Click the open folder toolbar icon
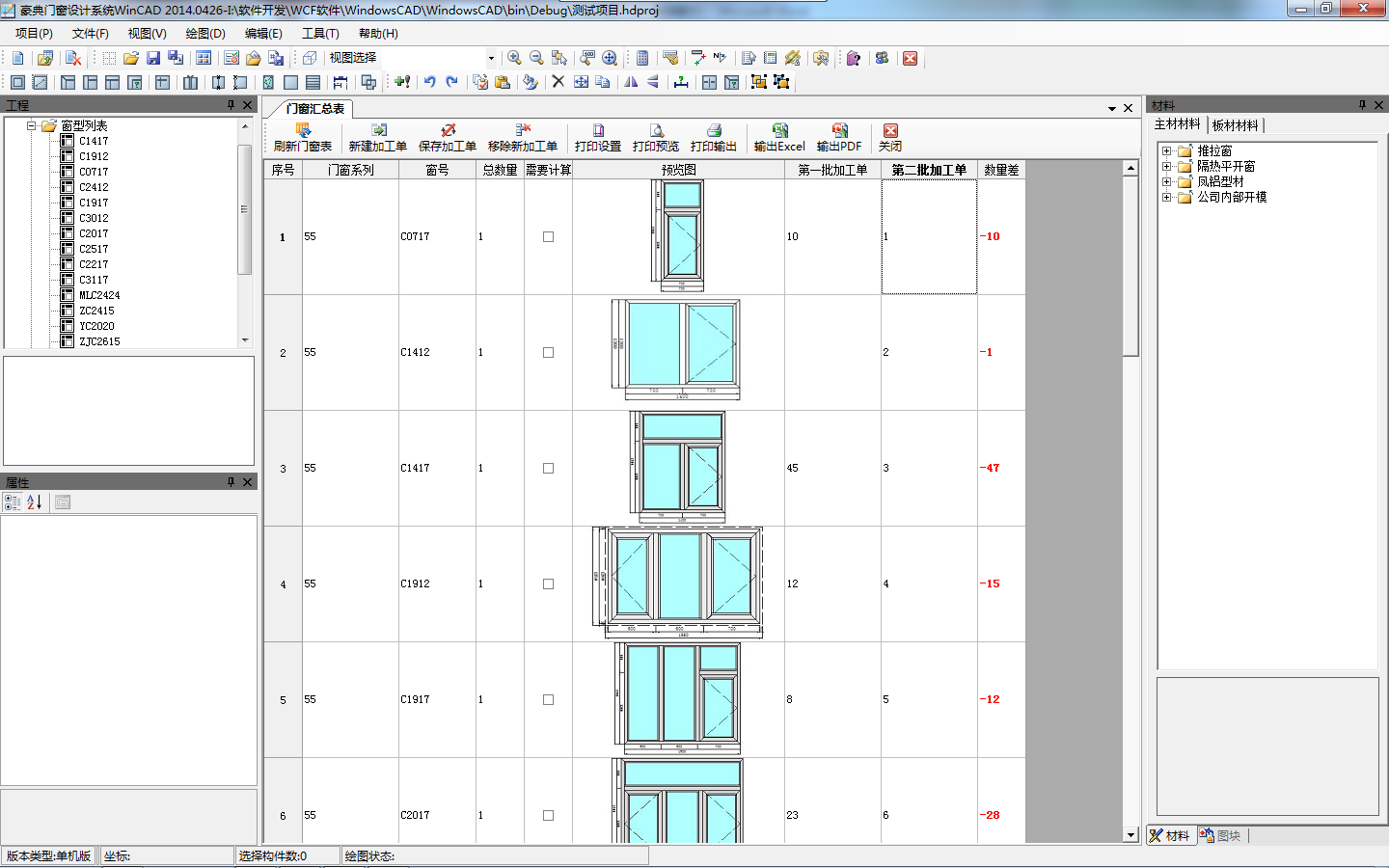 131,58
